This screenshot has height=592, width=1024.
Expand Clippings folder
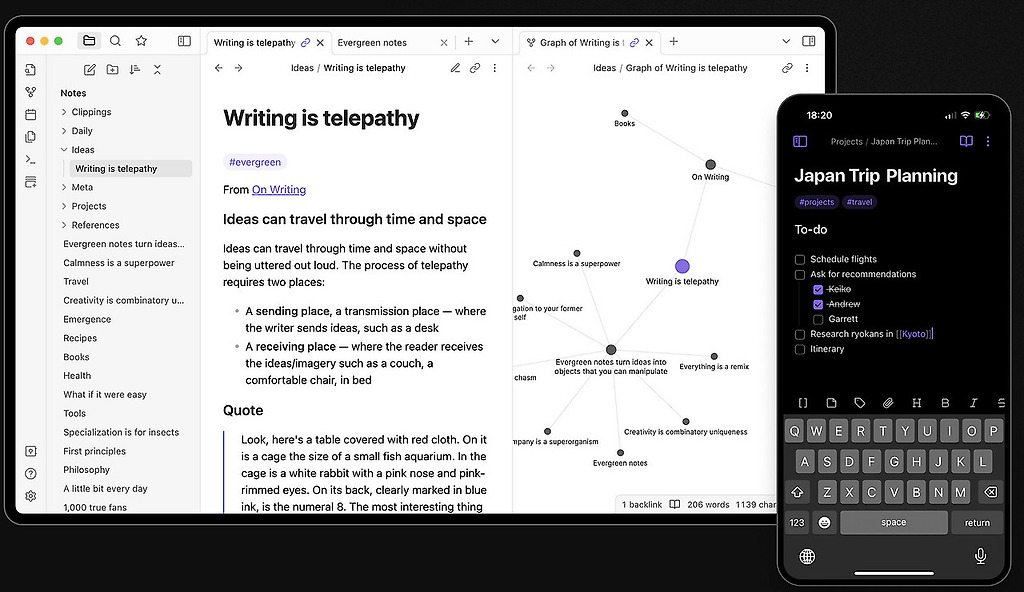[x=64, y=112]
